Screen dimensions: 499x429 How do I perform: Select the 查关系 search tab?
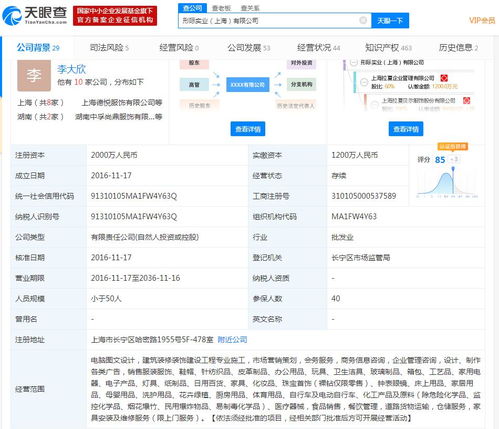[x=250, y=8]
